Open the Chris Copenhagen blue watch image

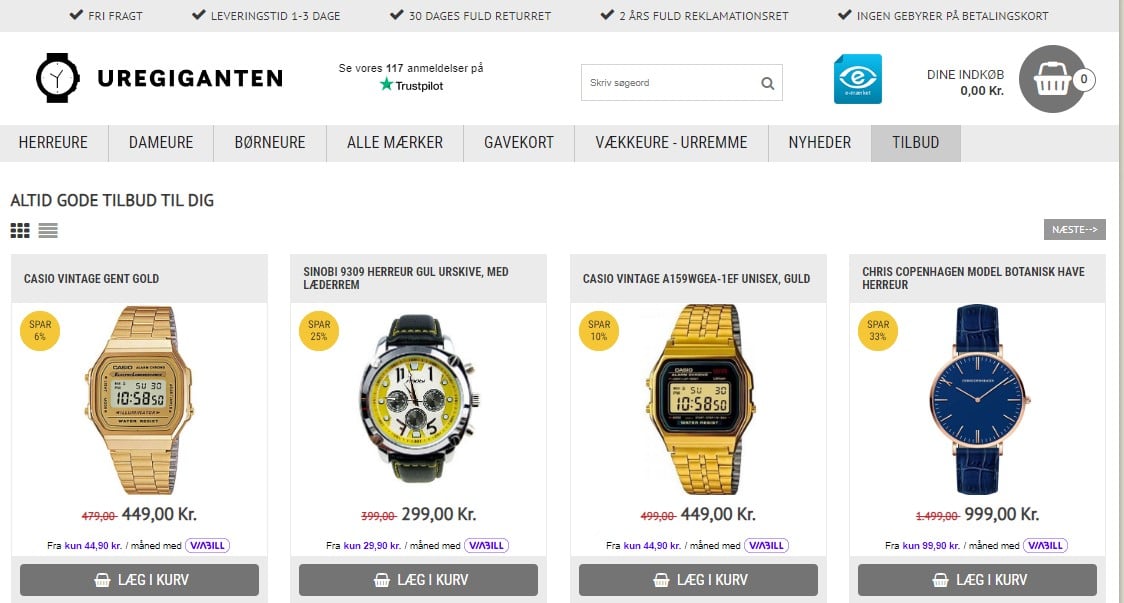tap(978, 399)
